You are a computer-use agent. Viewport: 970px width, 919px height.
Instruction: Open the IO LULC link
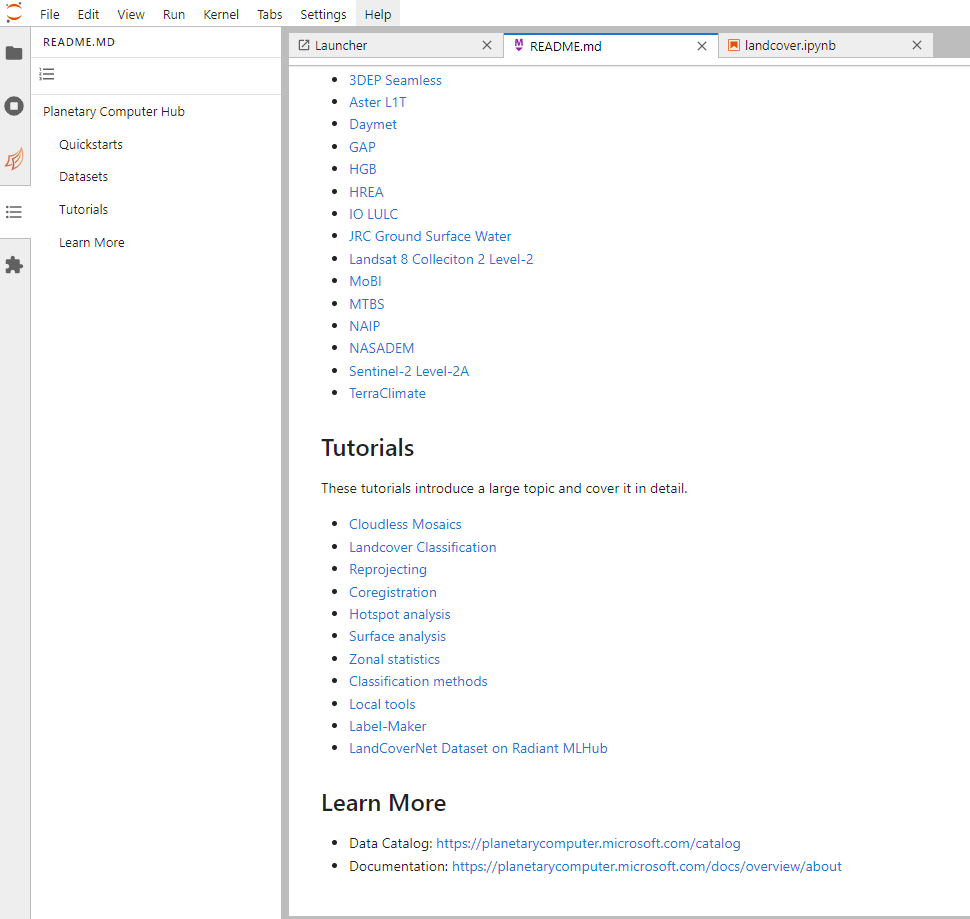point(374,214)
